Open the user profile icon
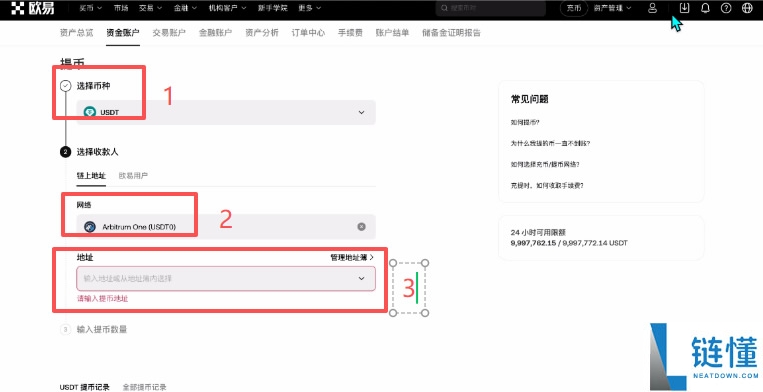 point(652,8)
